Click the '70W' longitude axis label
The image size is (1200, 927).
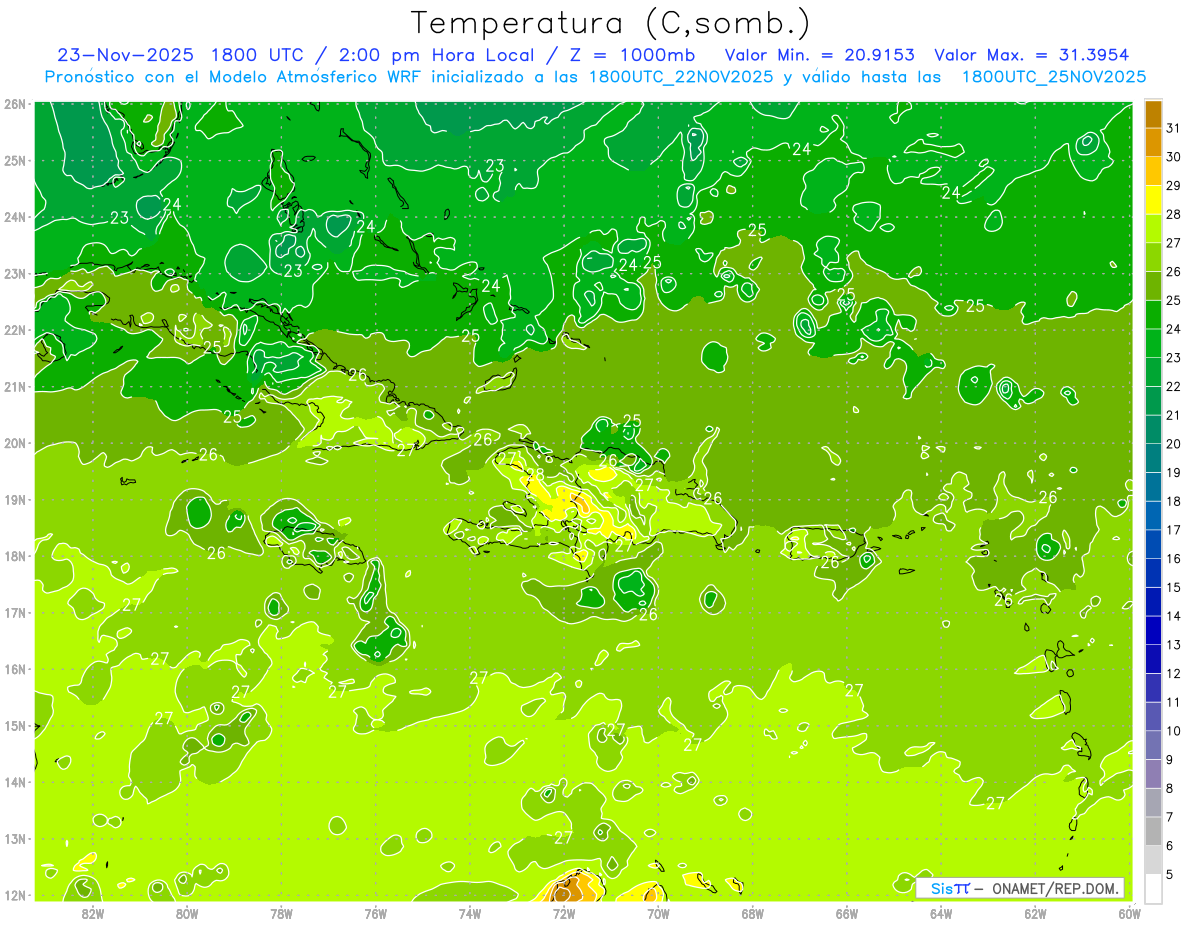coord(658,913)
